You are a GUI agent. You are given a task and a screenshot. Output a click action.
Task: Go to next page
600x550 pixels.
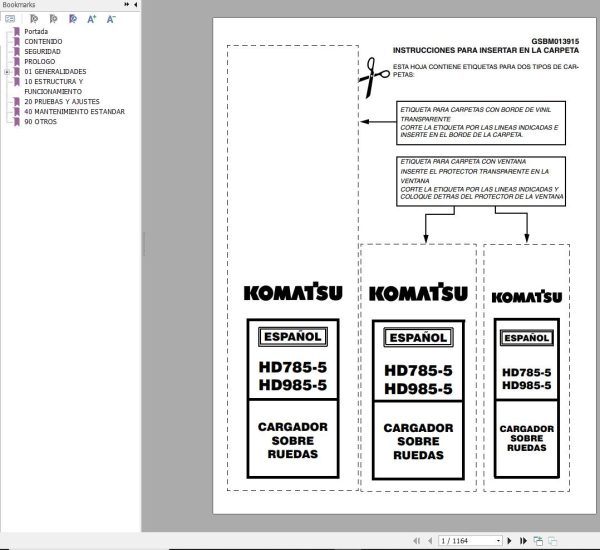(509, 540)
